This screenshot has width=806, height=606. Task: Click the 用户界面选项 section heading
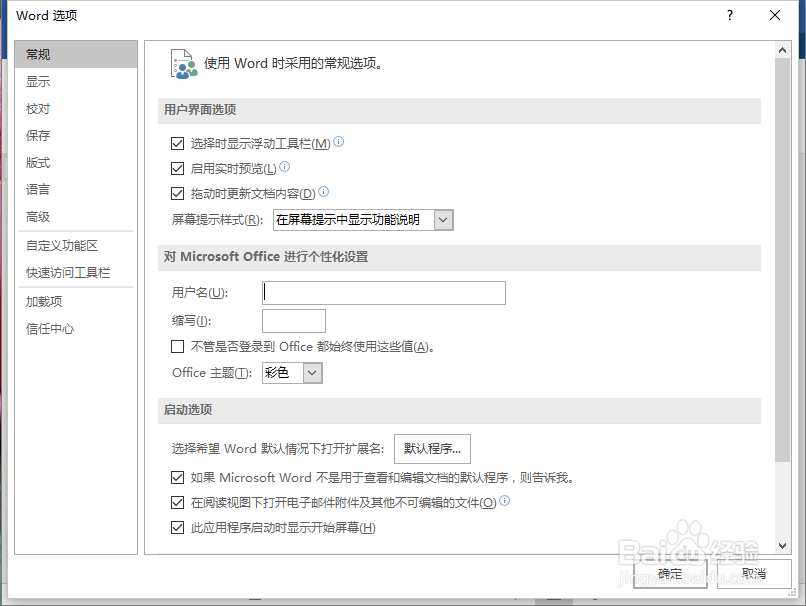(x=200, y=110)
